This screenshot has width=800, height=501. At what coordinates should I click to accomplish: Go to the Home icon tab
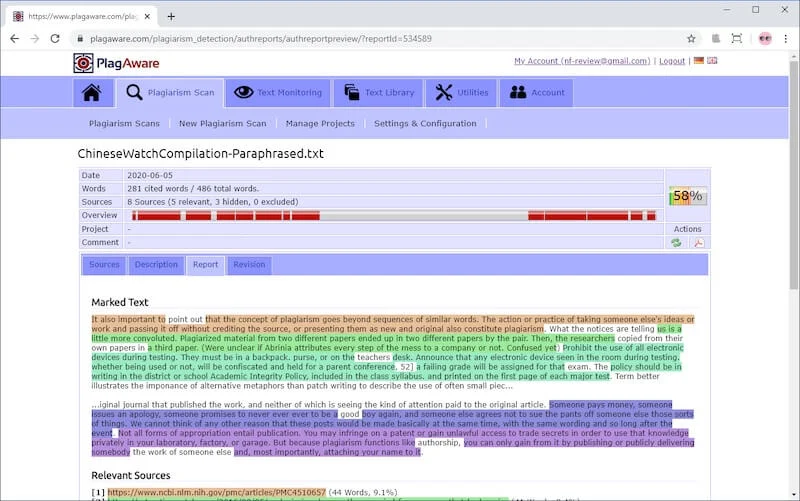click(x=92, y=93)
